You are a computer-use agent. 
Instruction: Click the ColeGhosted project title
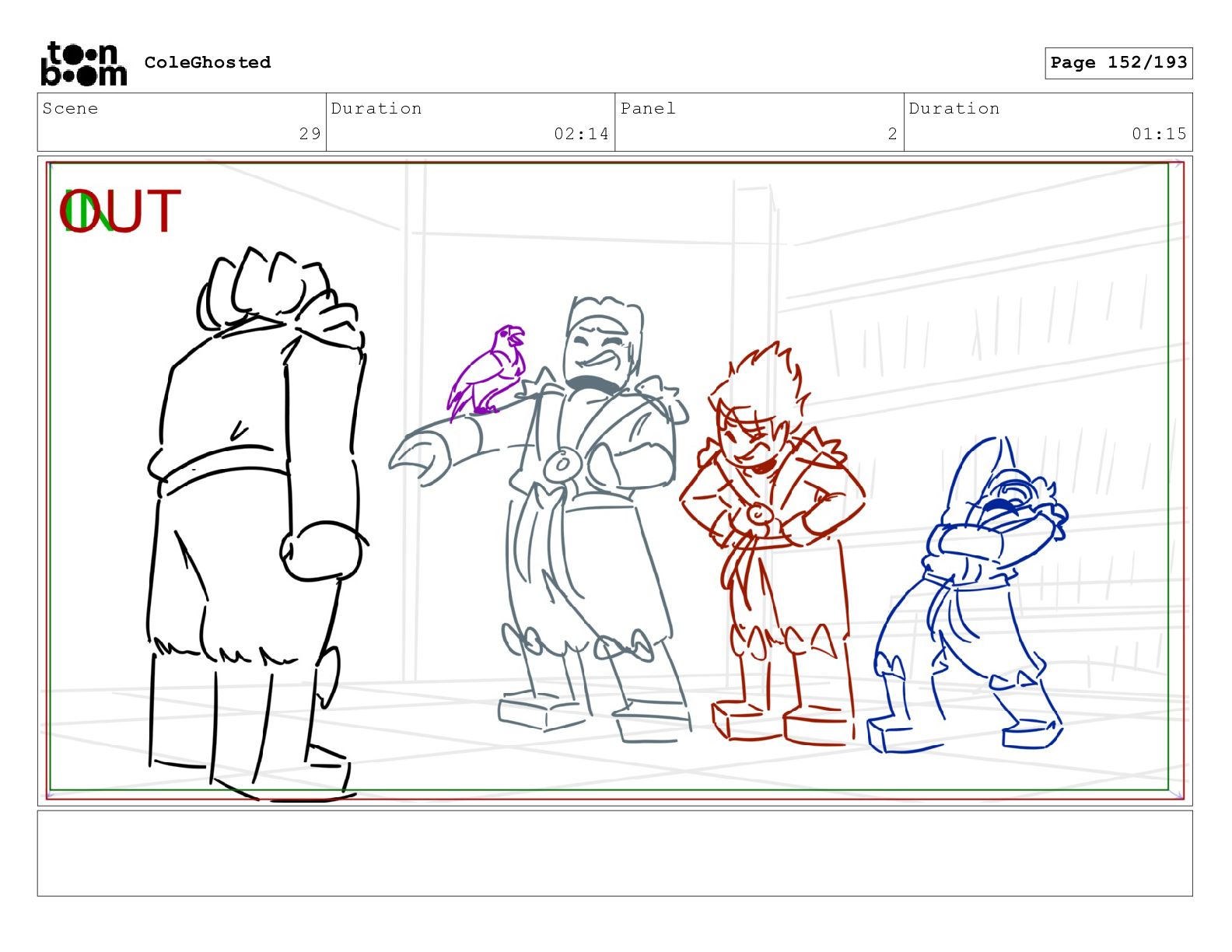(x=208, y=63)
